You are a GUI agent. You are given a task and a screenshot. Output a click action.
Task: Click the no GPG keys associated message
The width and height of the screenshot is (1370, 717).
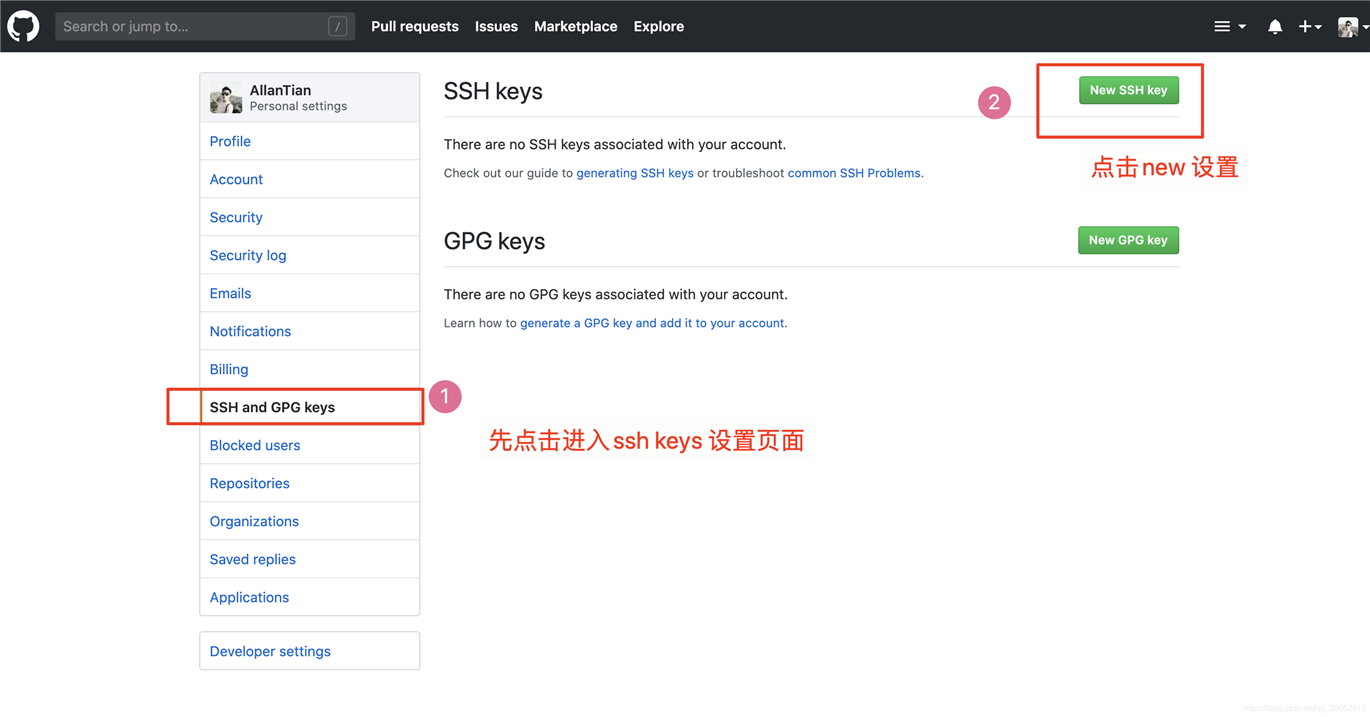click(x=616, y=294)
